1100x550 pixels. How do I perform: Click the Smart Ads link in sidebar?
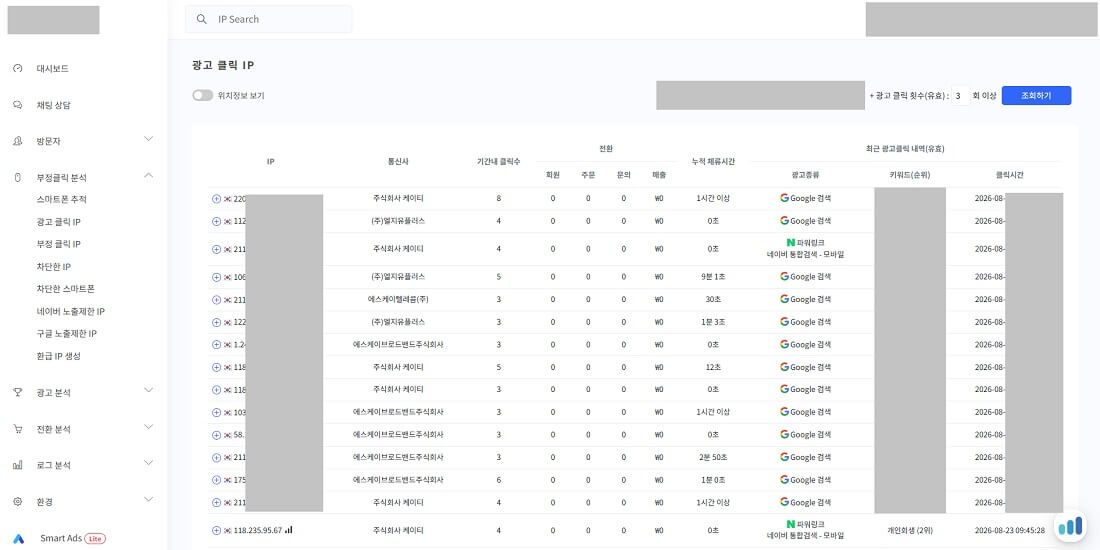pos(62,539)
